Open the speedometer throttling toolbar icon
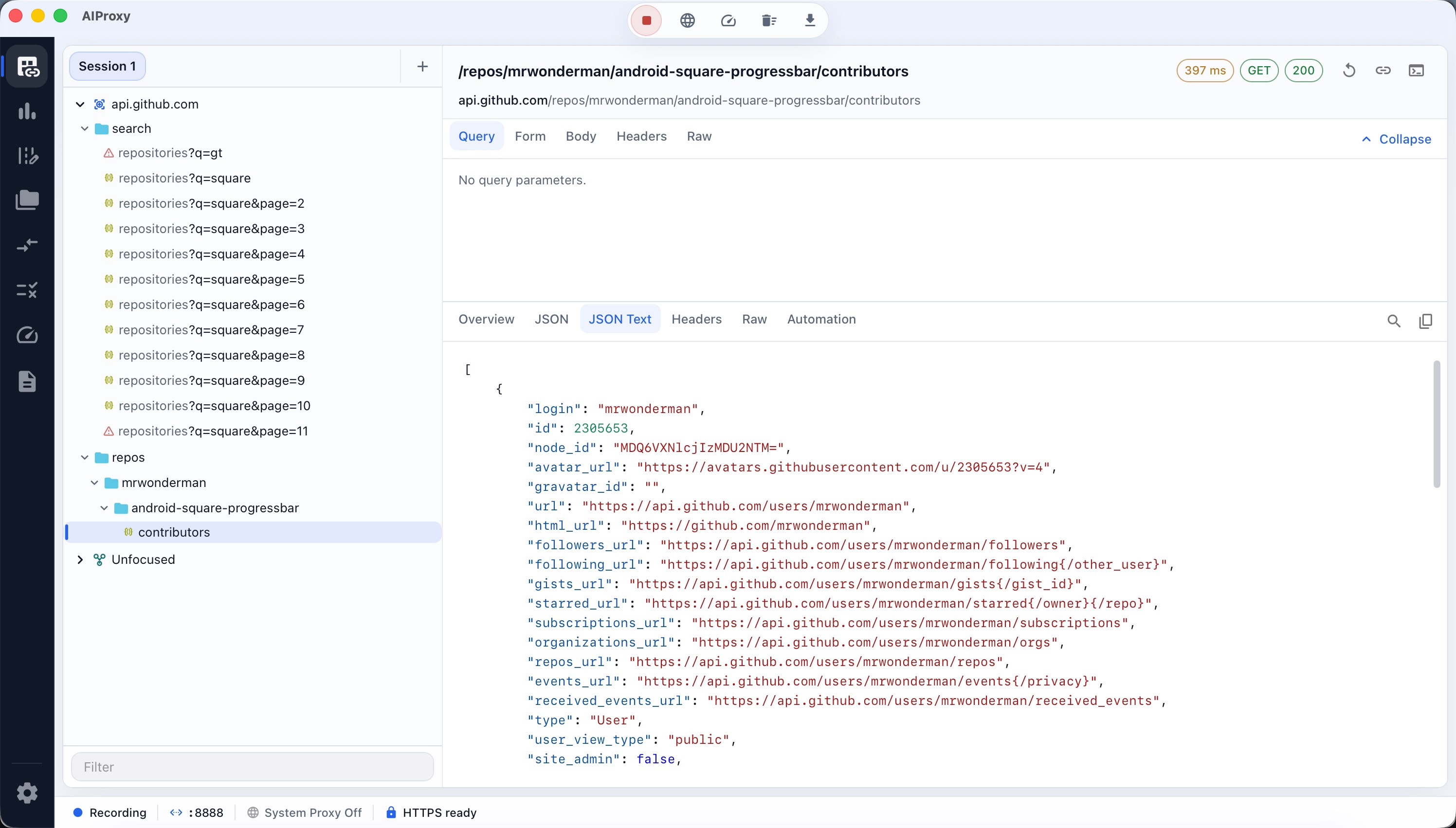This screenshot has width=1456, height=828. (x=728, y=20)
